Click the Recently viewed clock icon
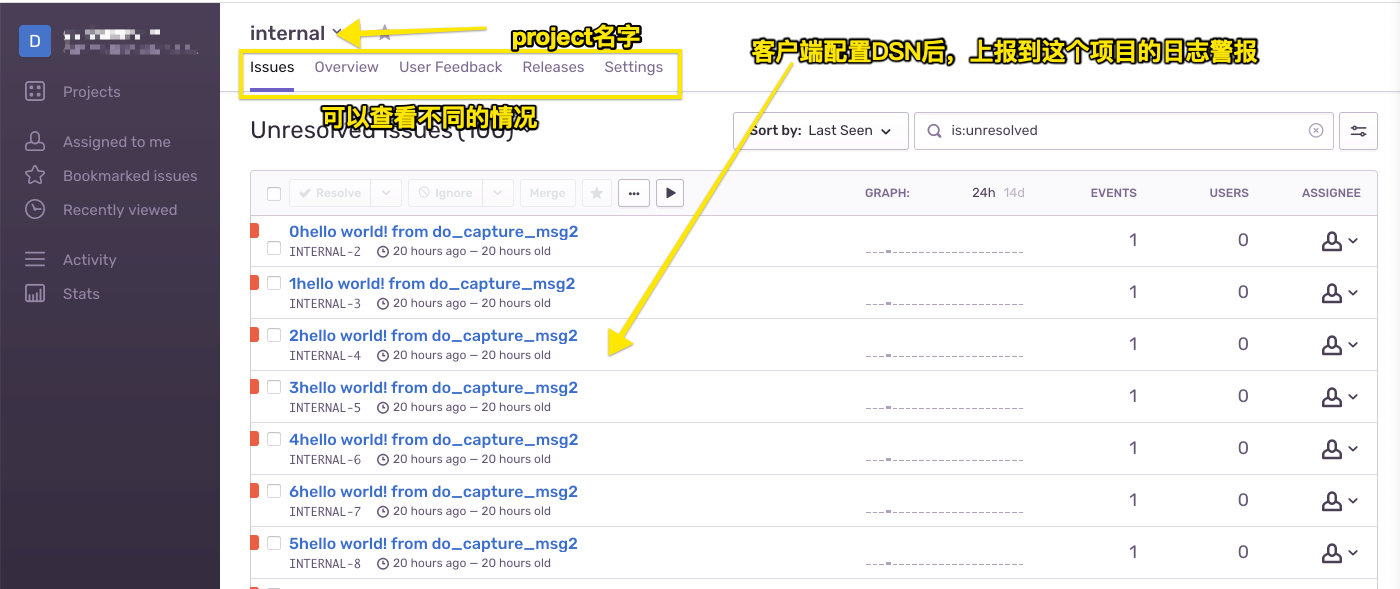The height and width of the screenshot is (589, 1400). pyautogui.click(x=35, y=210)
